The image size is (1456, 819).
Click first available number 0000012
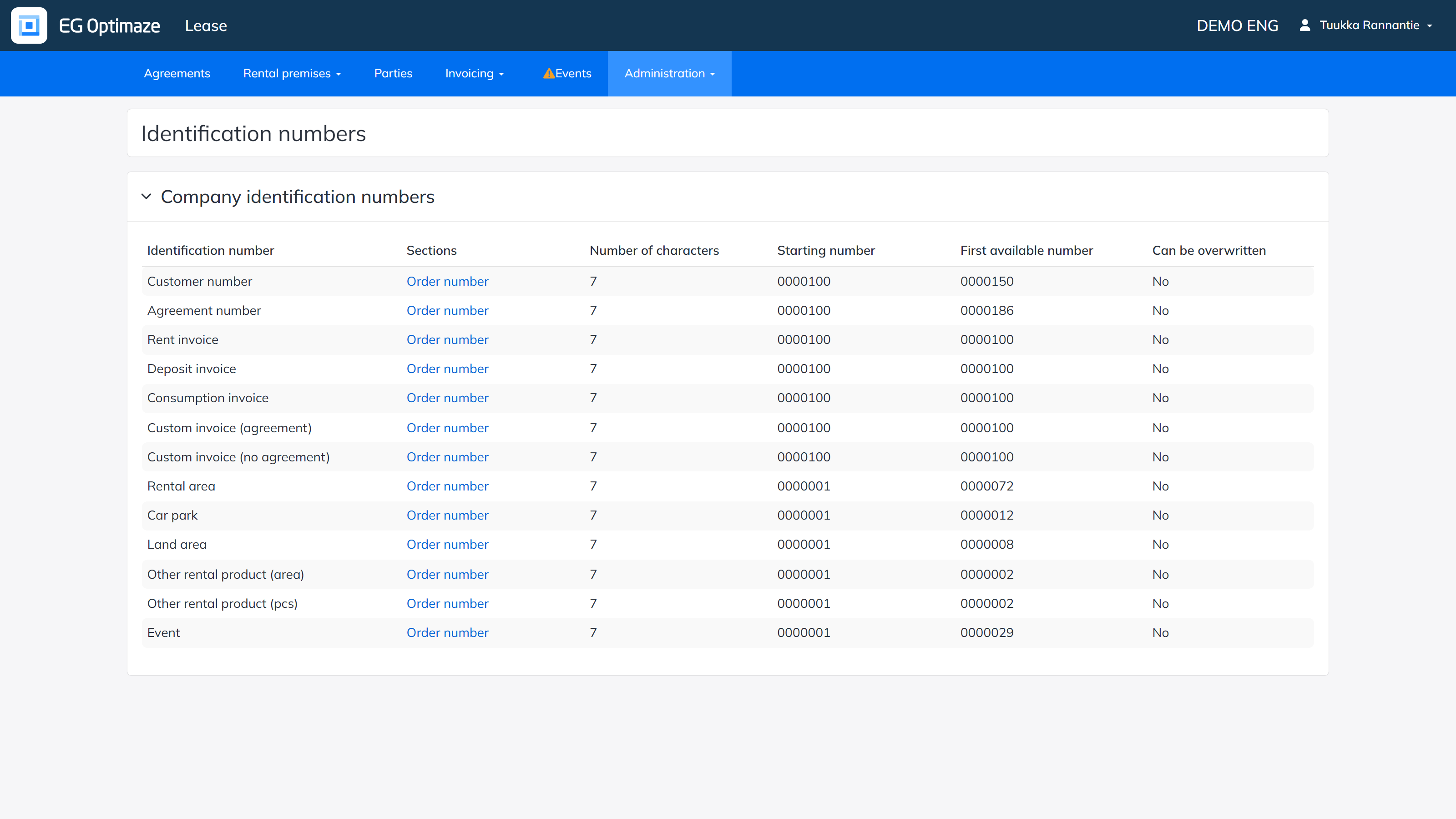(987, 516)
